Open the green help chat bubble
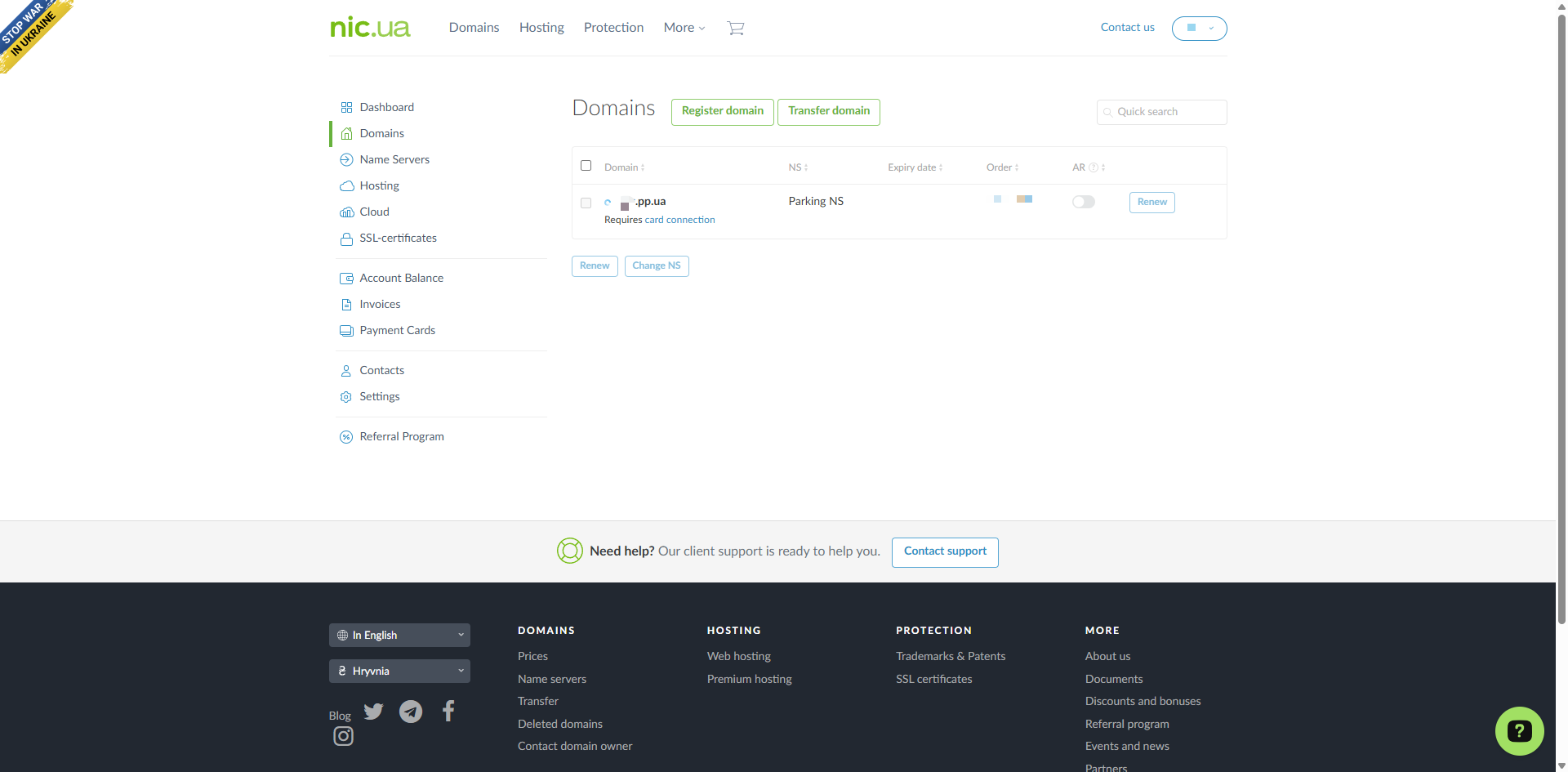Image resolution: width=1568 pixels, height=772 pixels. [x=1518, y=730]
